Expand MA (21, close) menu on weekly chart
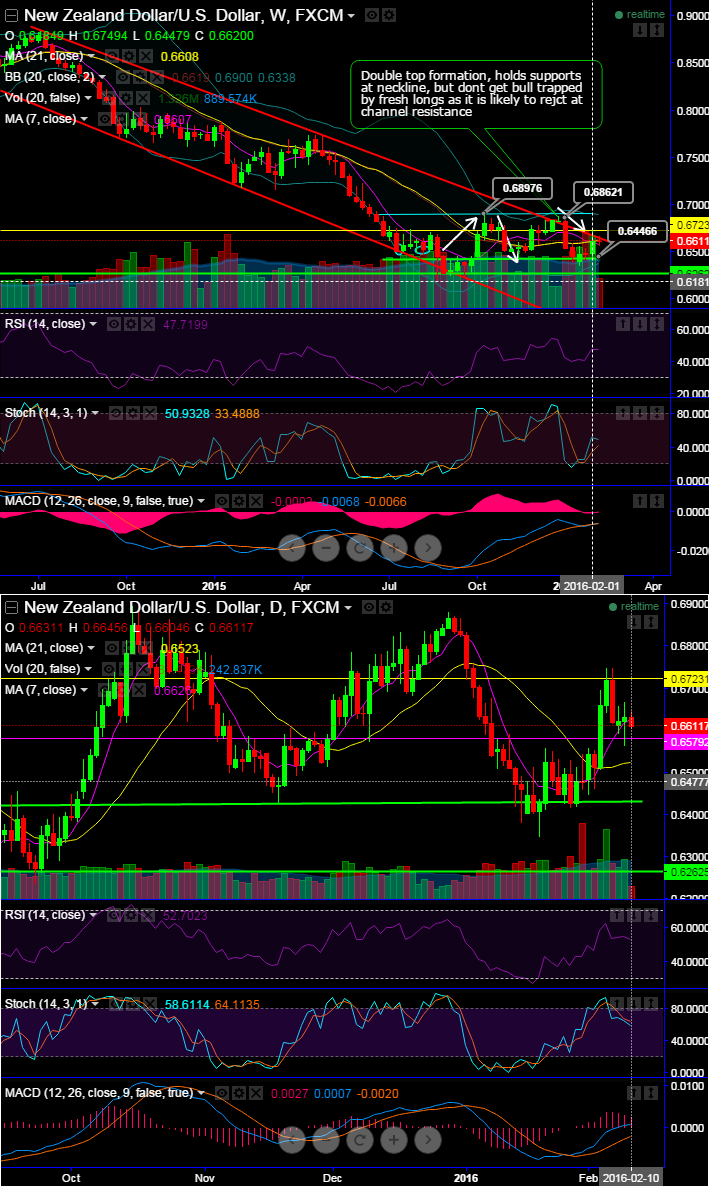This screenshot has height=1186, width=709. 91,56
